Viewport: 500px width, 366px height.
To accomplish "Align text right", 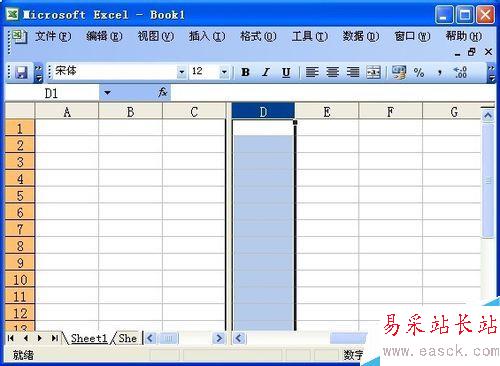I will coord(353,72).
